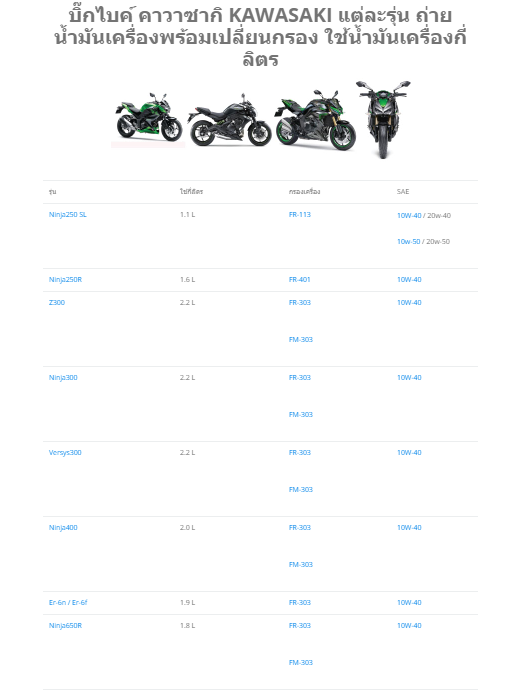The height and width of the screenshot is (690, 505).
Task: Click the FM-303 filter link in Ninja650R row
Action: [301, 662]
